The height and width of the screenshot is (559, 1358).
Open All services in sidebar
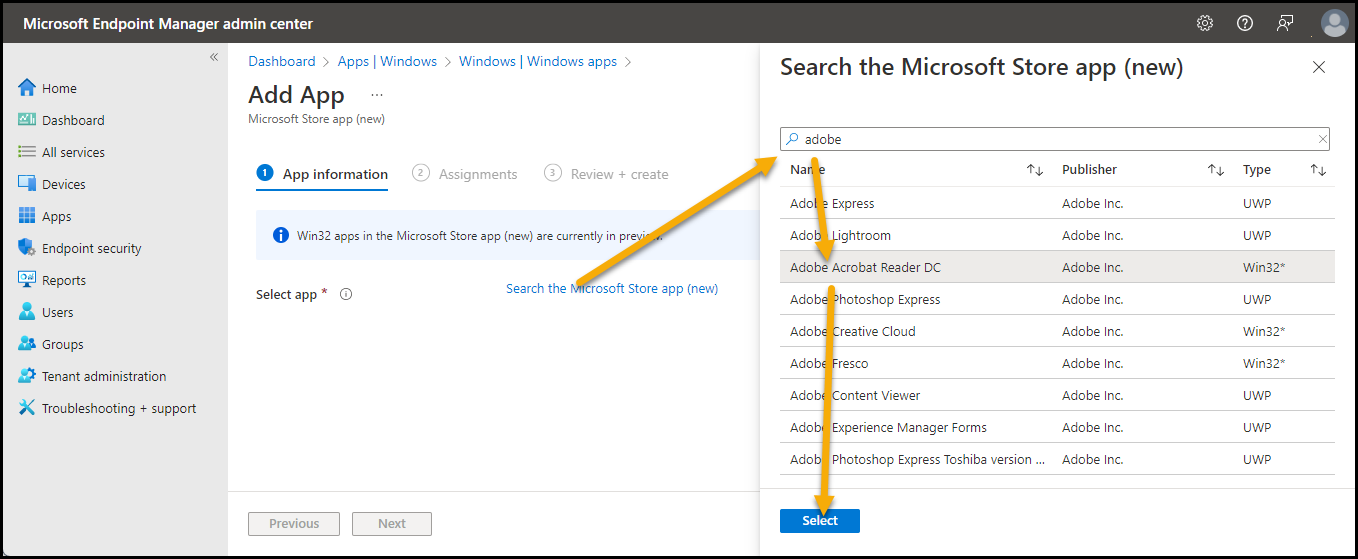(x=73, y=152)
